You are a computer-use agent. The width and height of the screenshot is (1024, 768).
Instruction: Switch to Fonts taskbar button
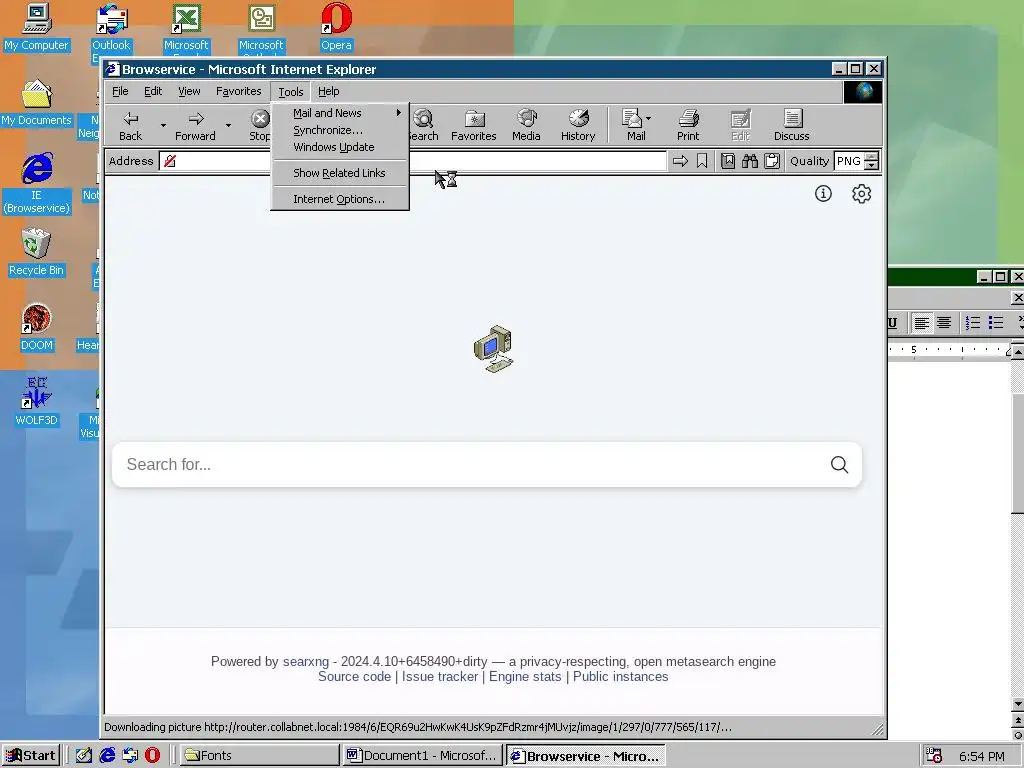[x=259, y=756]
